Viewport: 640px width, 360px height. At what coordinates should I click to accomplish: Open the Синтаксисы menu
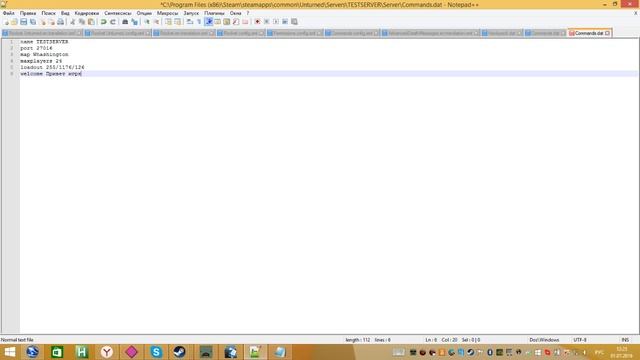coord(118,13)
